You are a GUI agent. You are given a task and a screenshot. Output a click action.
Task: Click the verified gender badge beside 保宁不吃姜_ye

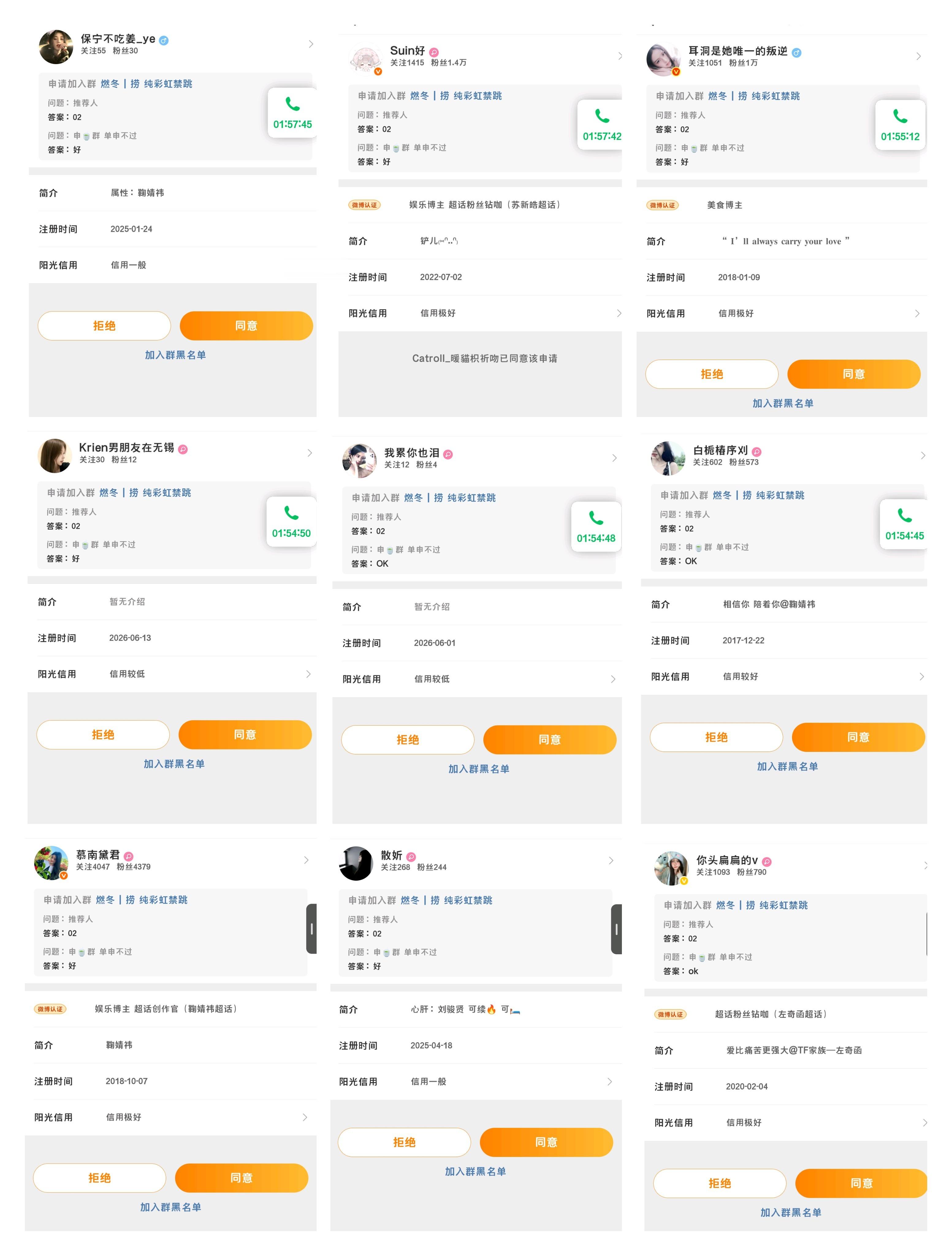164,40
